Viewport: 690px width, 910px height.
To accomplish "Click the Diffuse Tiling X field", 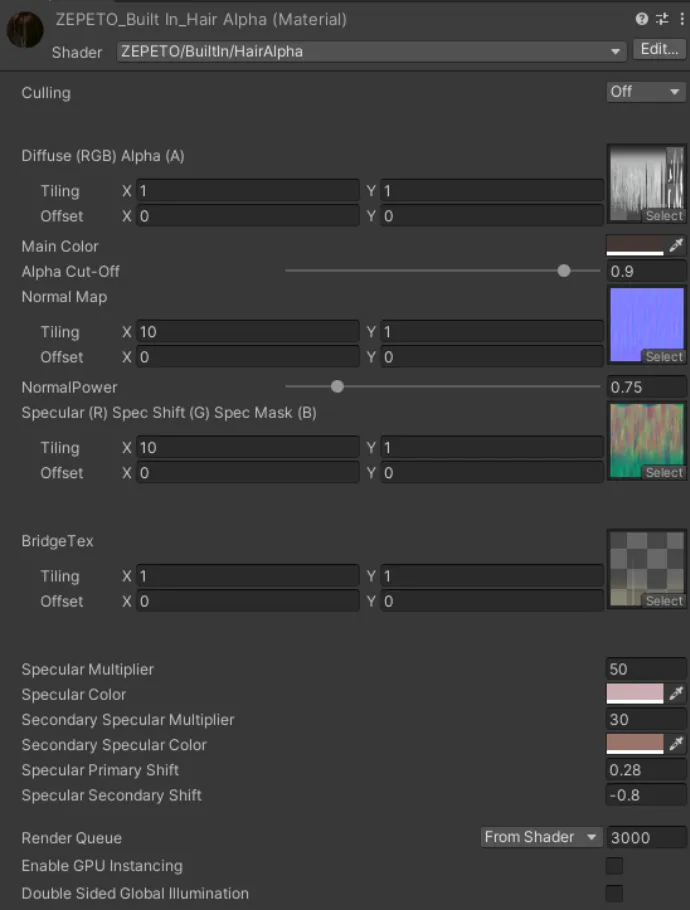I will tap(248, 190).
